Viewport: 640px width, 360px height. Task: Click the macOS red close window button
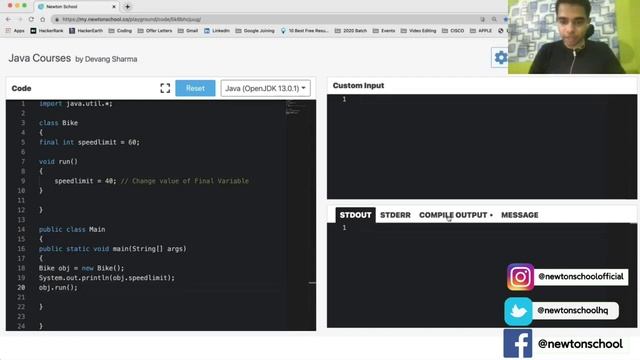point(10,6)
